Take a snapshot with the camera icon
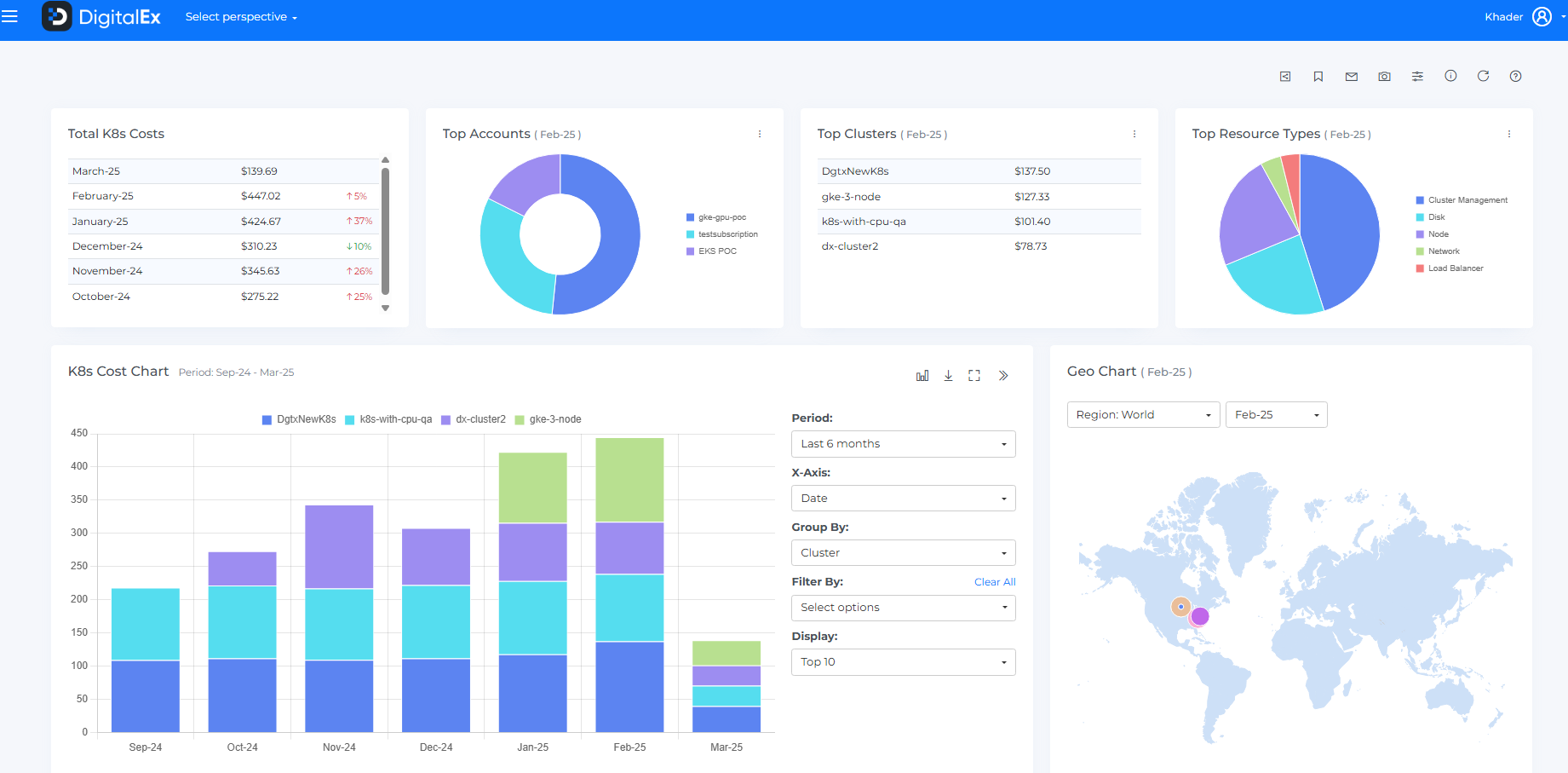Image resolution: width=1568 pixels, height=773 pixels. (1384, 77)
